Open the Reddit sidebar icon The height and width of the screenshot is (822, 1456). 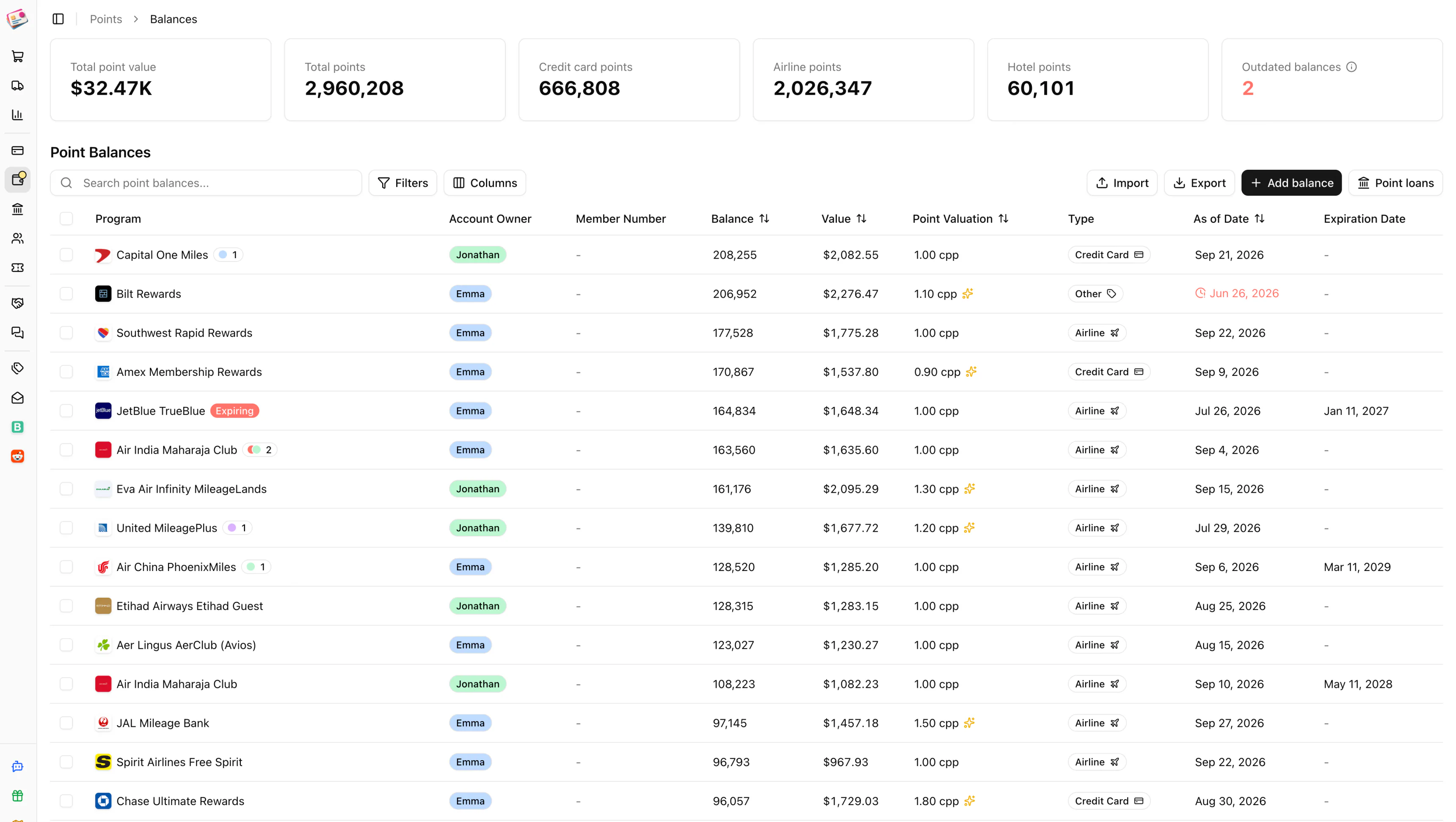pos(17,456)
